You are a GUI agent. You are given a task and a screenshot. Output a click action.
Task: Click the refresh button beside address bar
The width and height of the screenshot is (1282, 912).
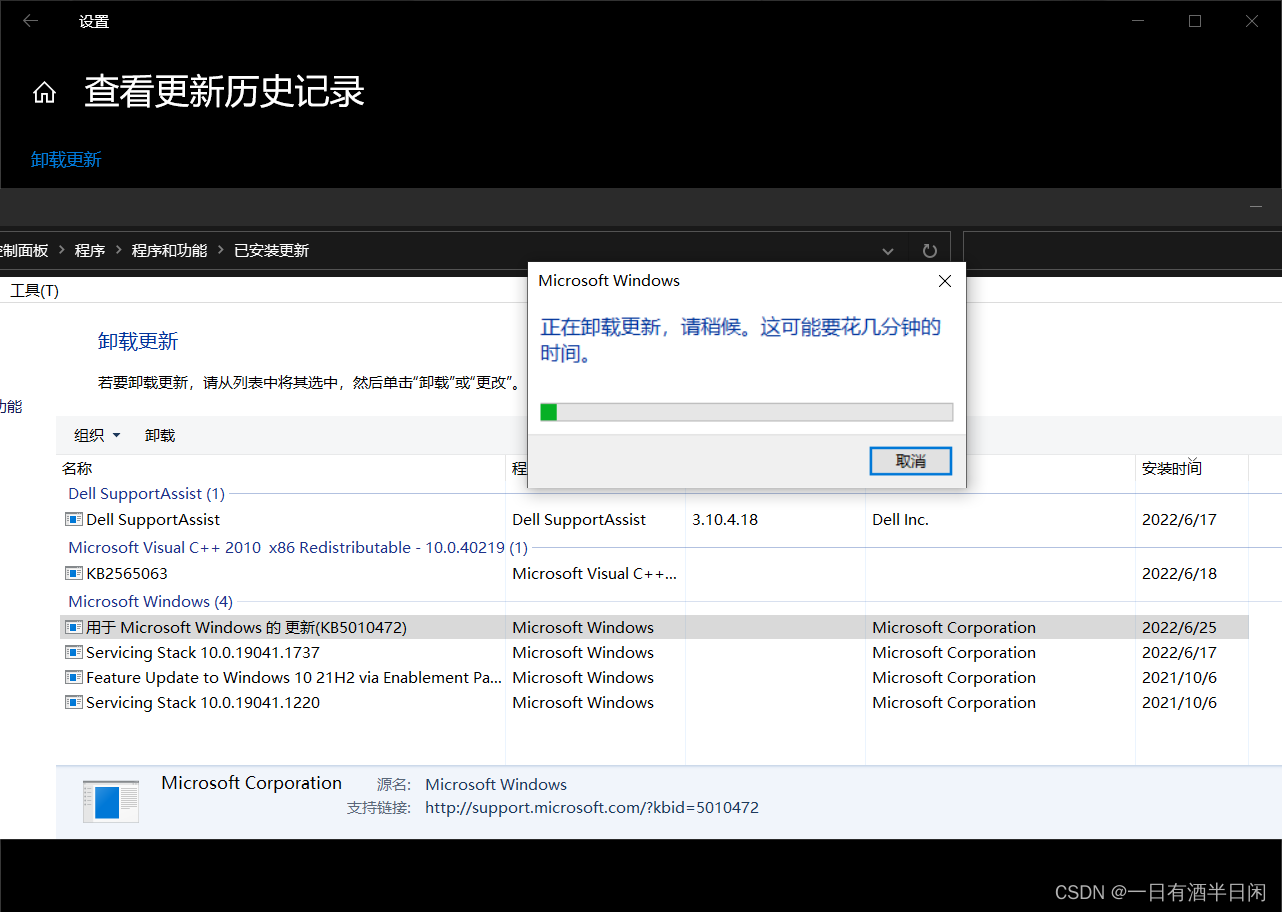[930, 250]
